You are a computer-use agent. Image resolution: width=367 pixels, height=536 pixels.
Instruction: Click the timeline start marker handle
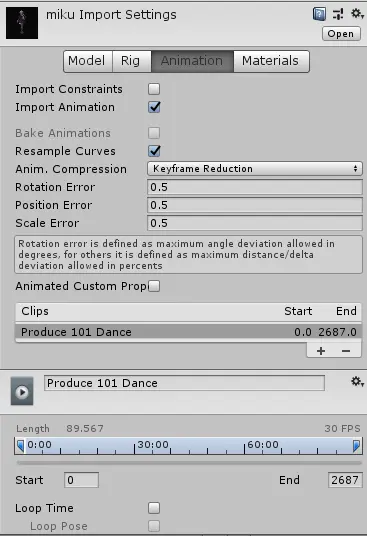20,446
